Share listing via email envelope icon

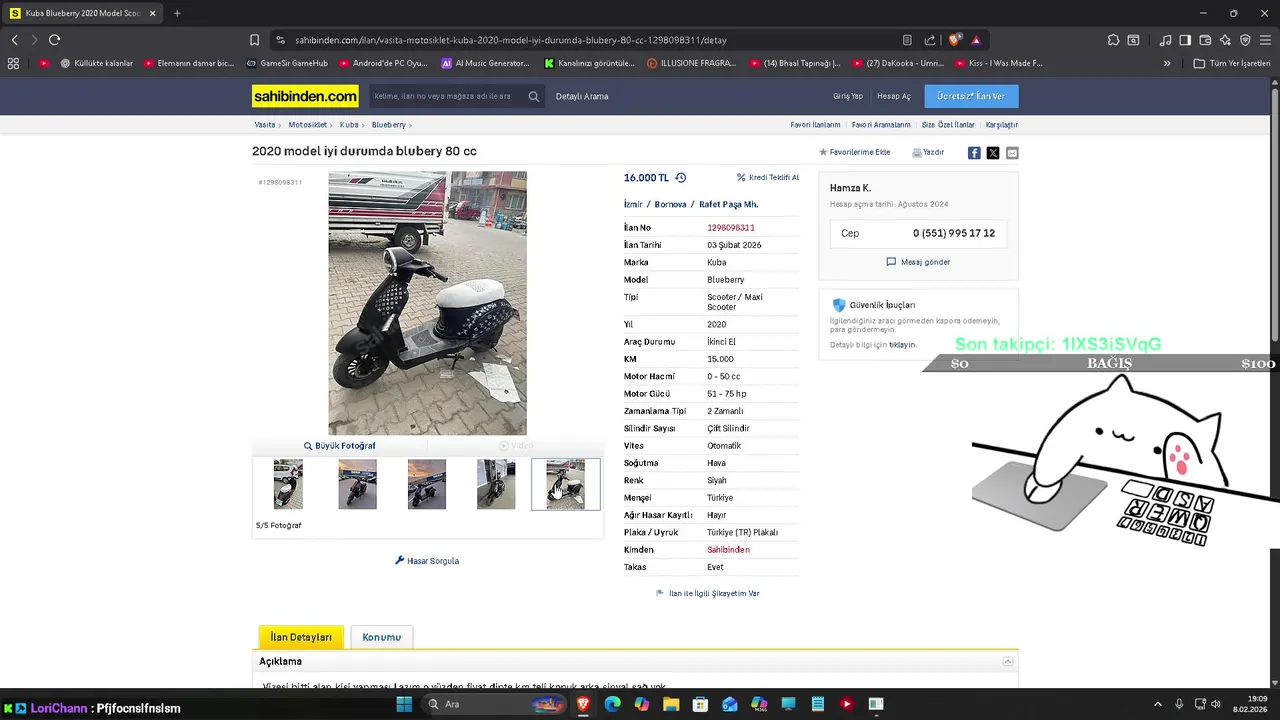pos(1012,153)
